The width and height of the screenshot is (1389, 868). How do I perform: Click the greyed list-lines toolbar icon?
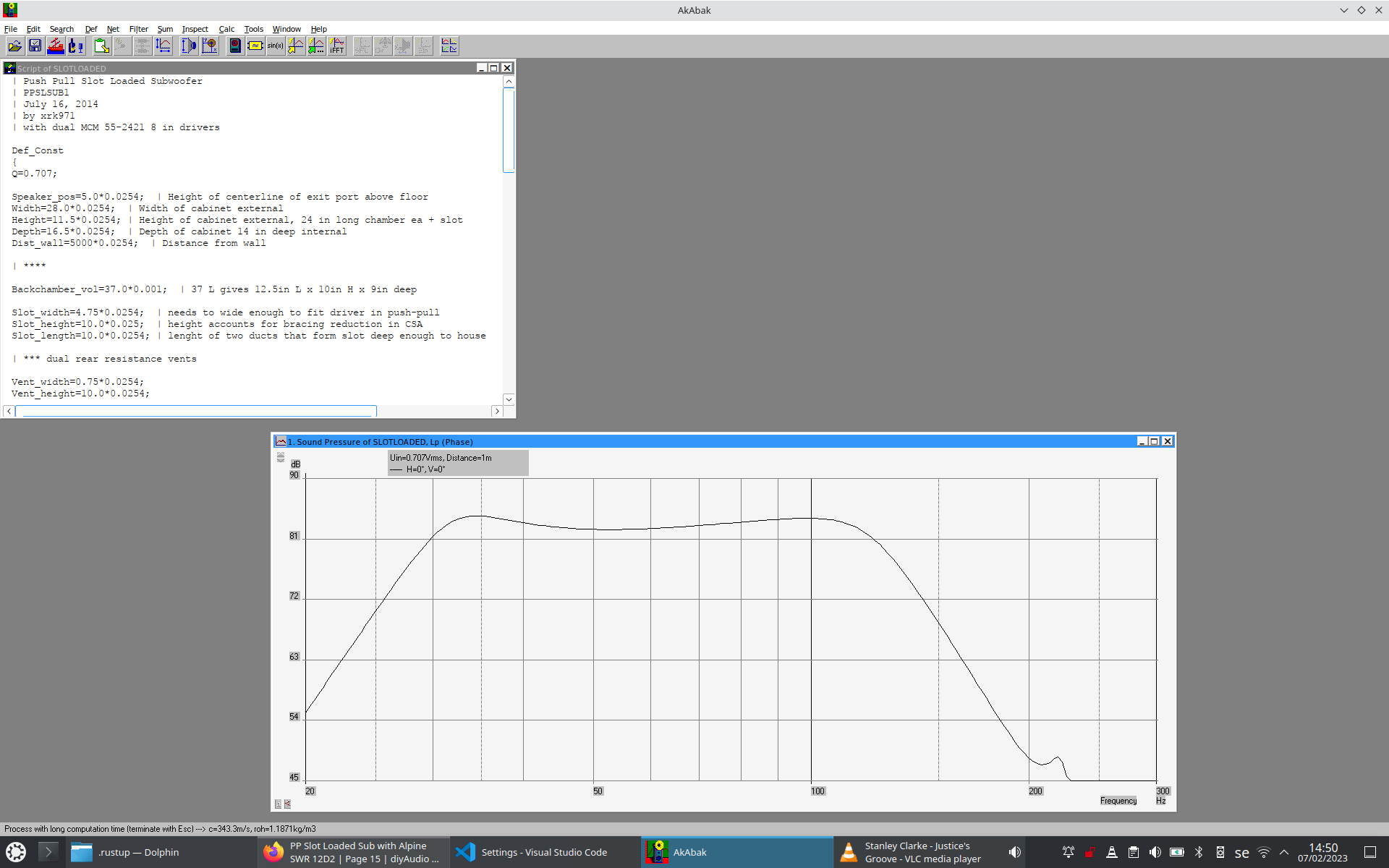pos(143,46)
